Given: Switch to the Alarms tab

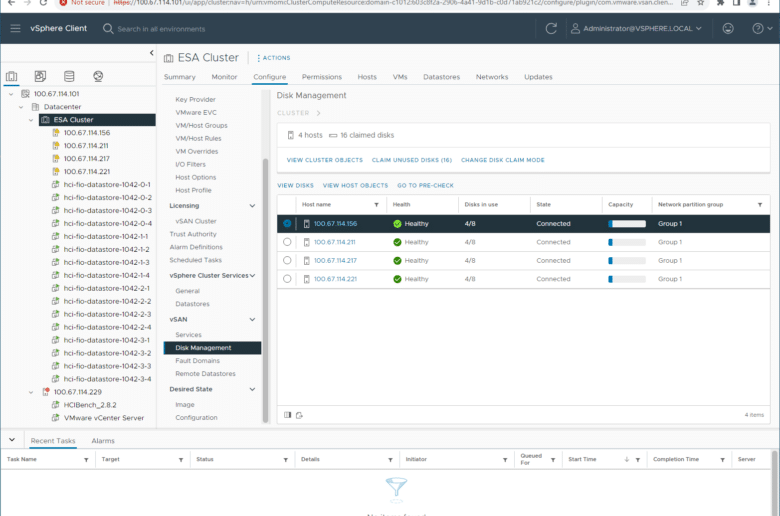Looking at the screenshot, I should click(x=103, y=440).
